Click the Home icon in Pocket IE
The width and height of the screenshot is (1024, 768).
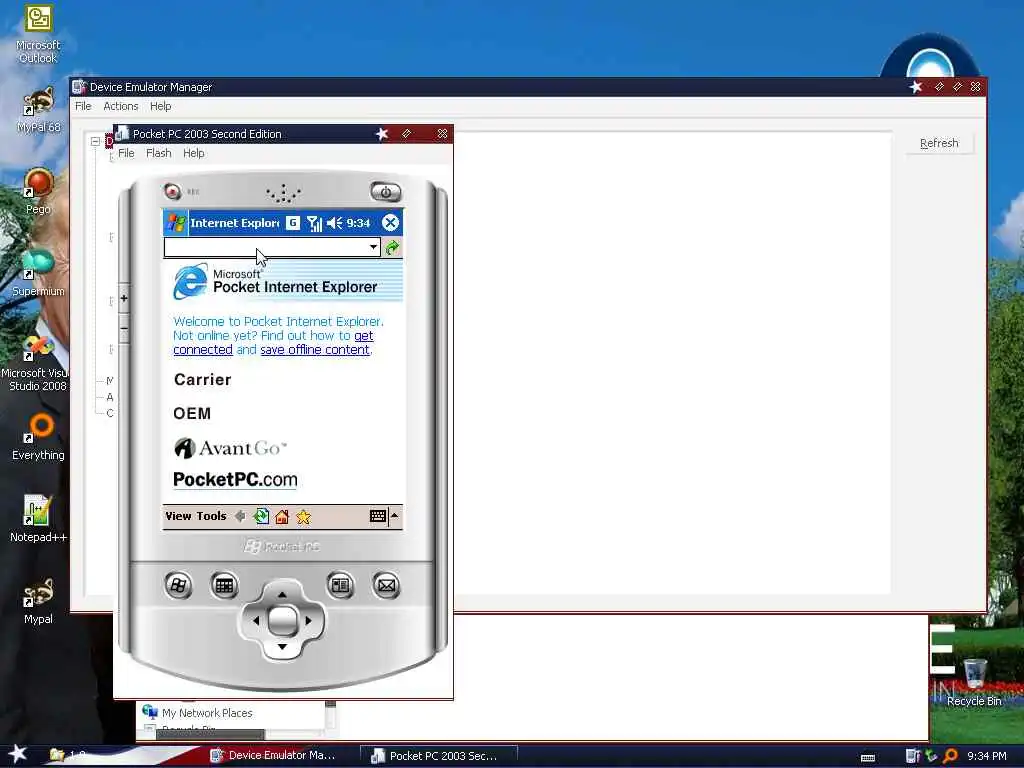(x=282, y=517)
